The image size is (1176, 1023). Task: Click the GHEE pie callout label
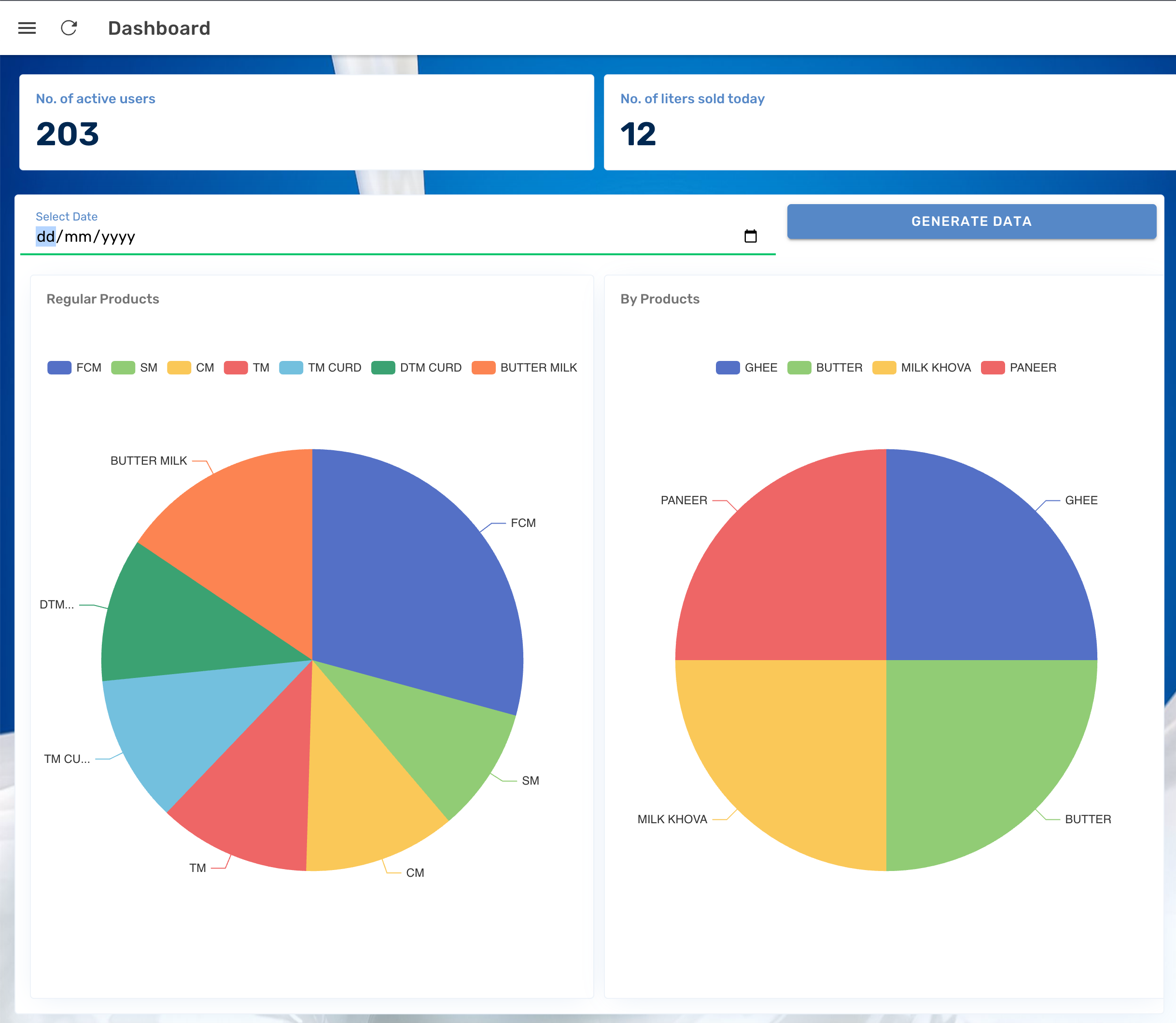[1081, 500]
